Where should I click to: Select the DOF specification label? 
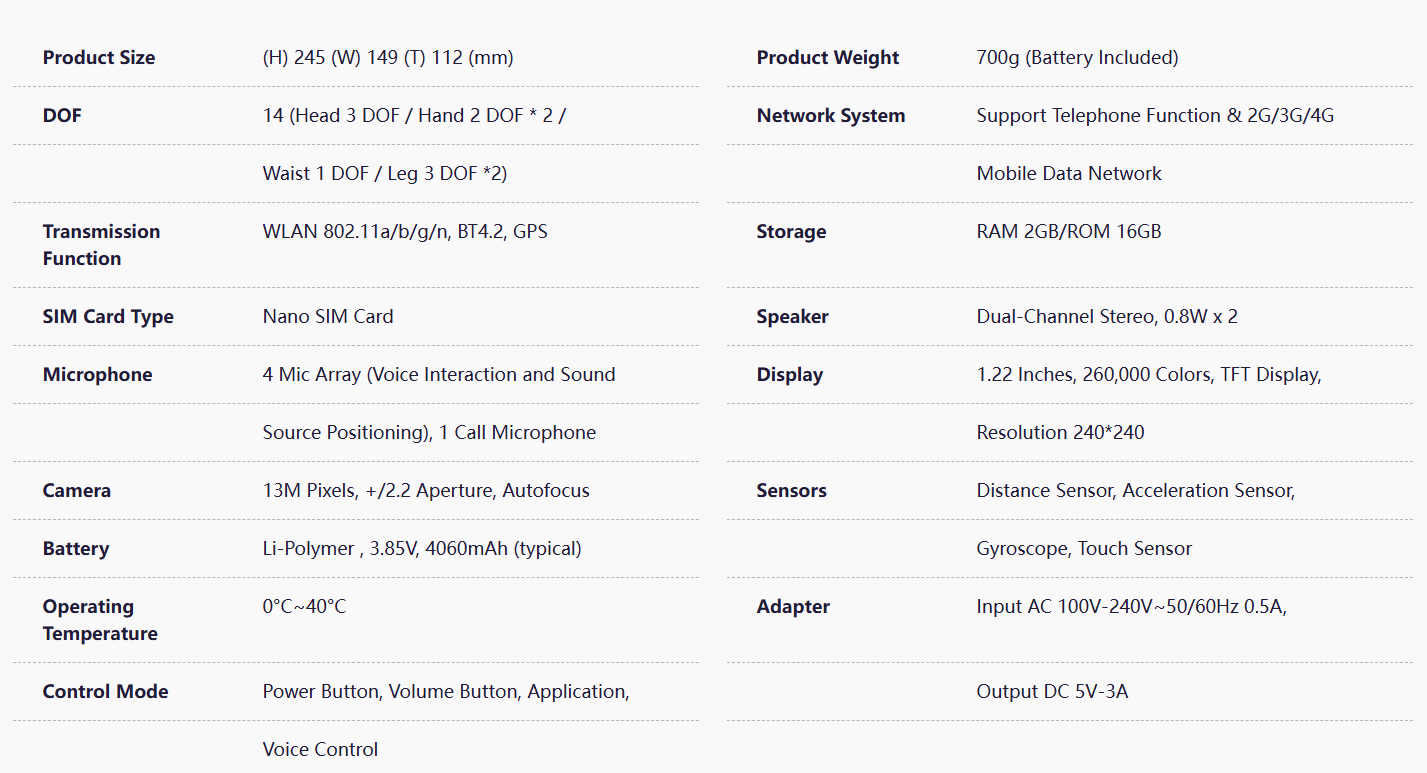(62, 116)
